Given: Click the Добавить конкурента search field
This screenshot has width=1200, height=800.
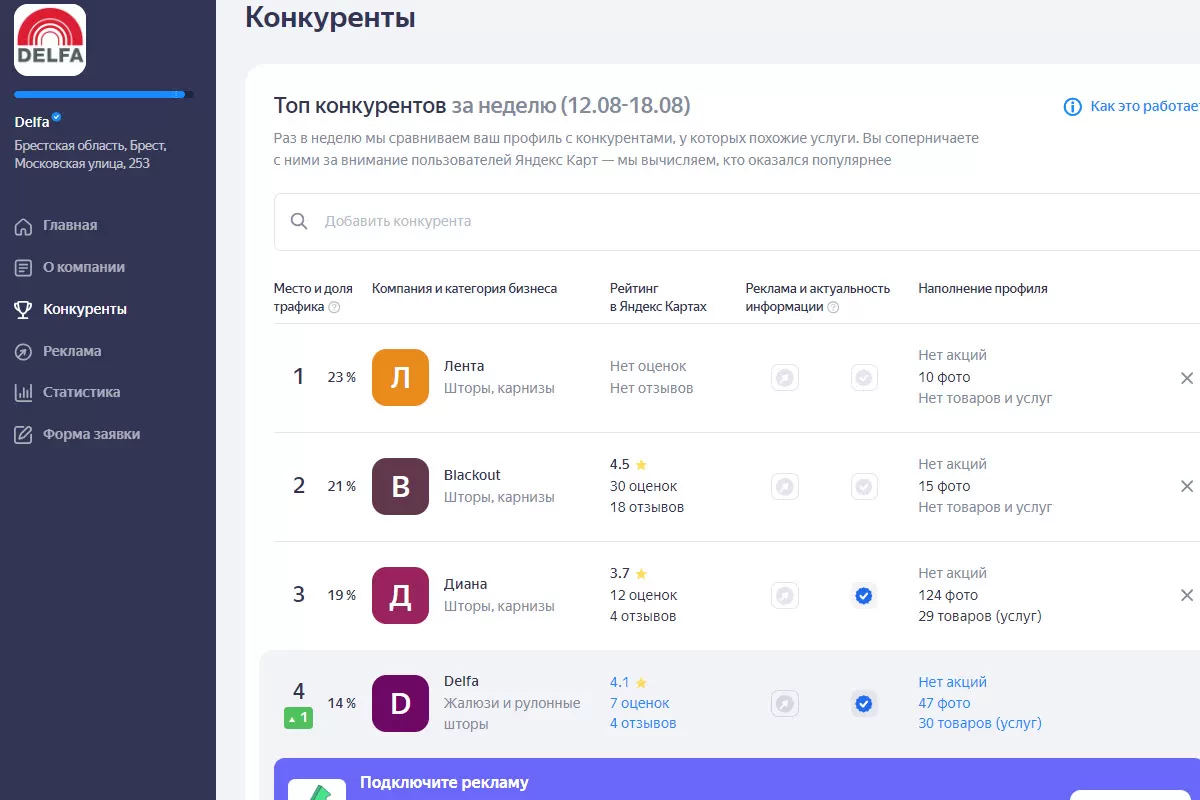Looking at the screenshot, I should (737, 221).
